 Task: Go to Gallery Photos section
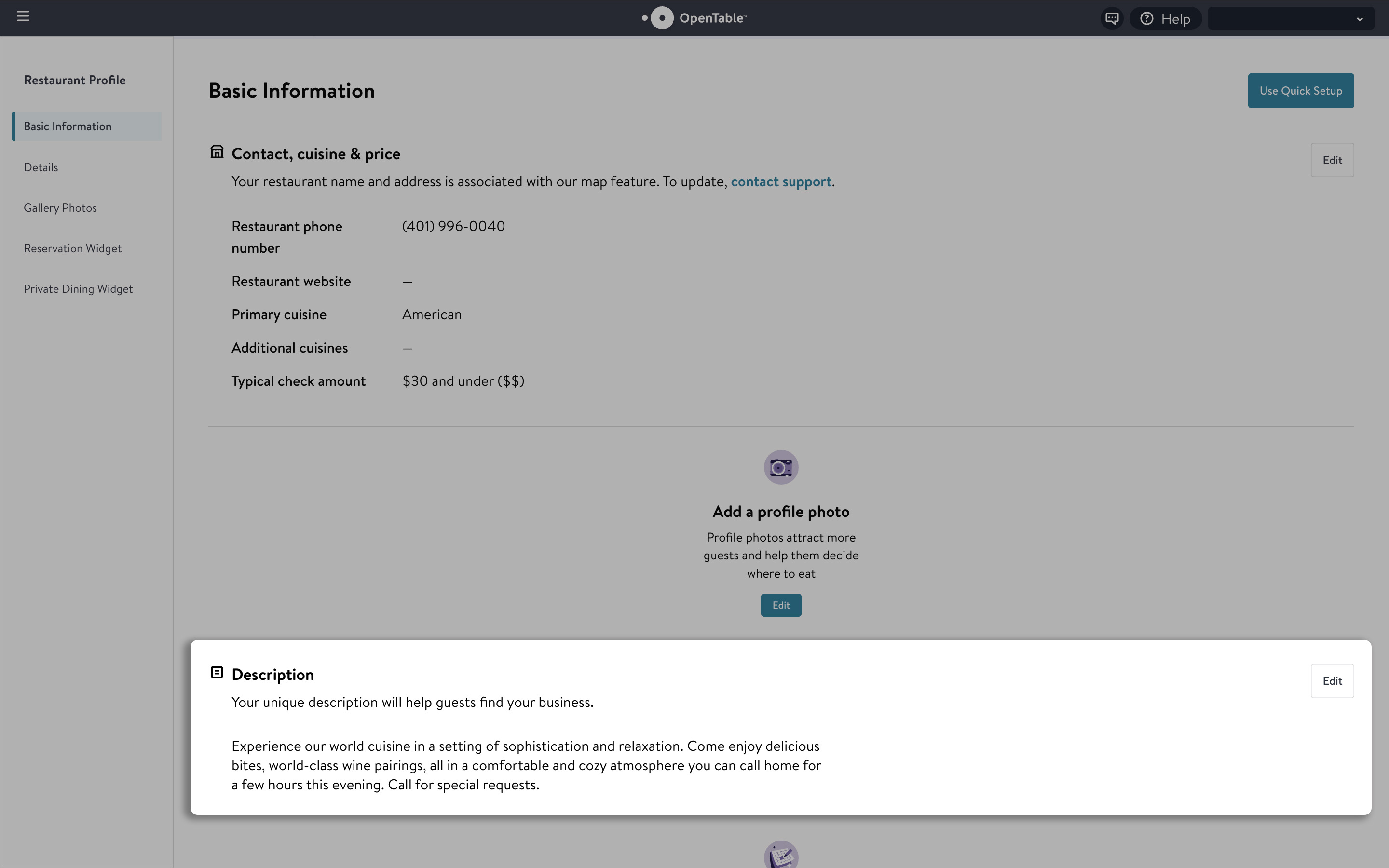click(60, 208)
